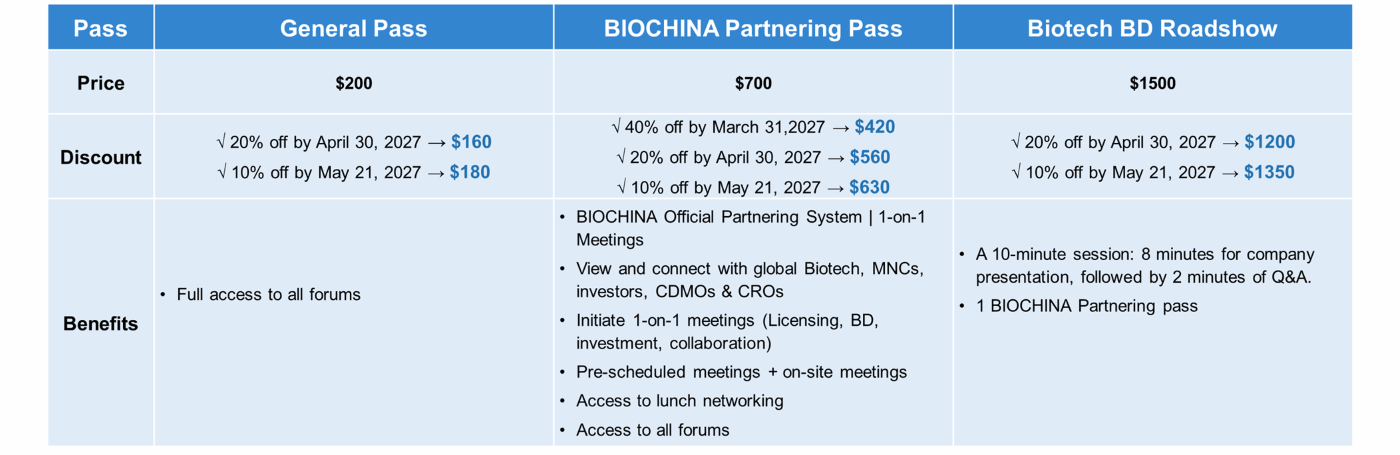Click the $420 discounted price

point(875,127)
